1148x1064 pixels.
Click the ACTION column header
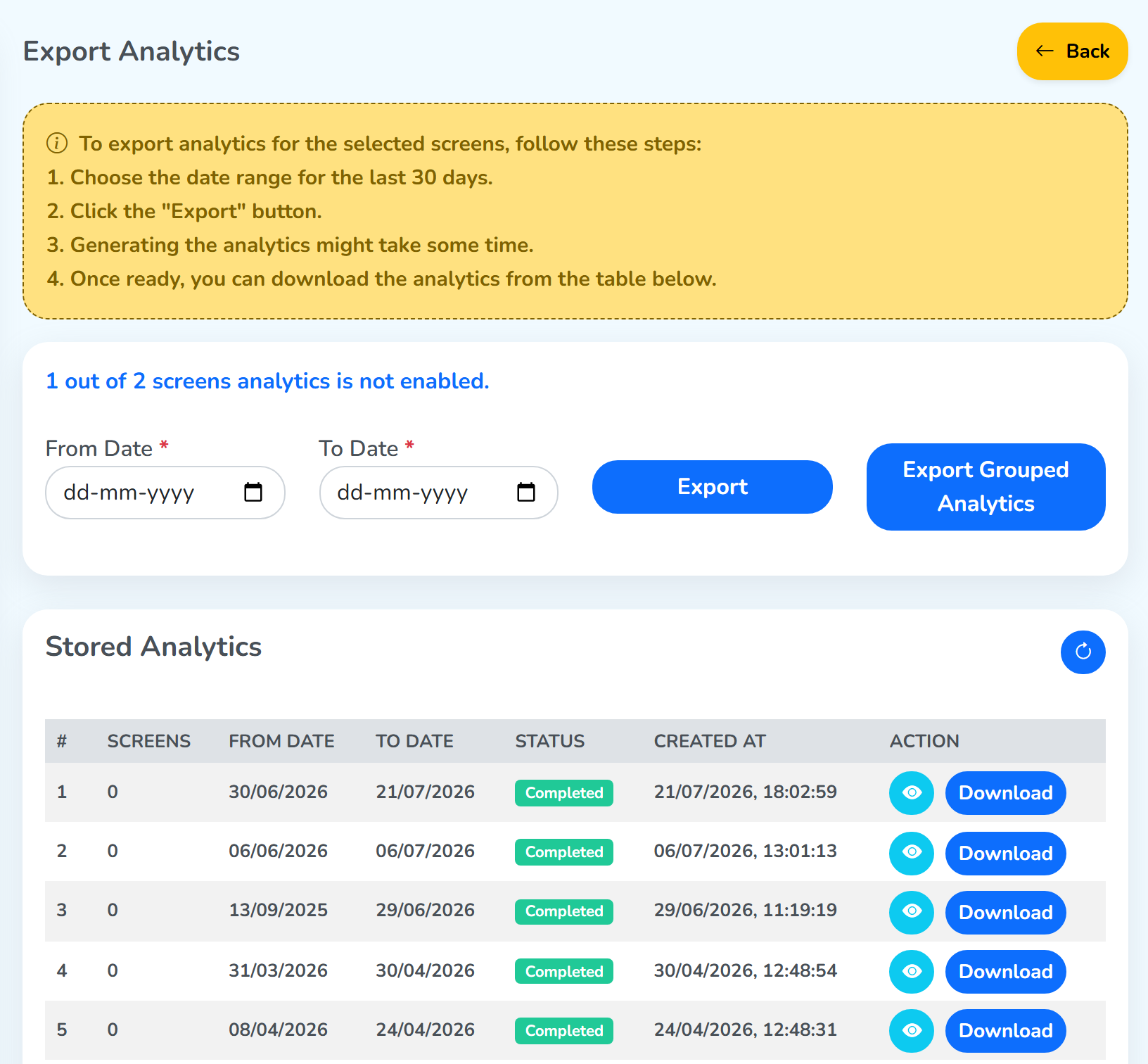[x=924, y=741]
